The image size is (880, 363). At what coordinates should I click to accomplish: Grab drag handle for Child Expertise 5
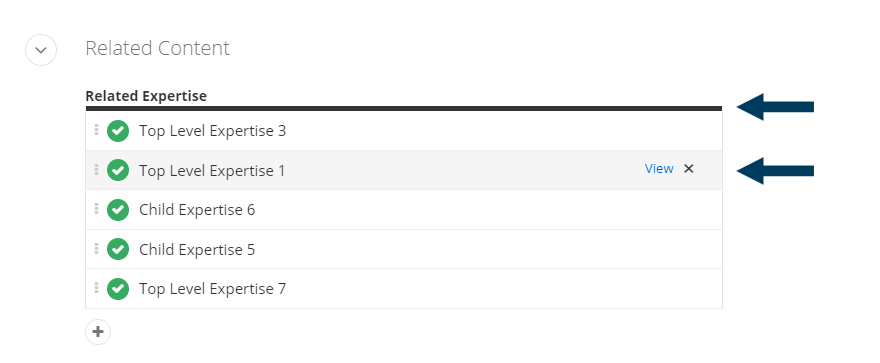pos(97,249)
